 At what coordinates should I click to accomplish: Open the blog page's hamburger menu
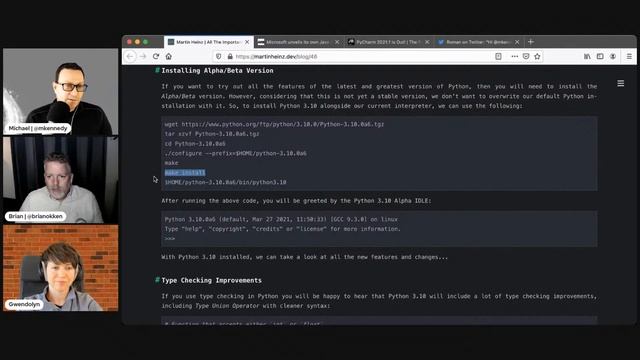(620, 83)
